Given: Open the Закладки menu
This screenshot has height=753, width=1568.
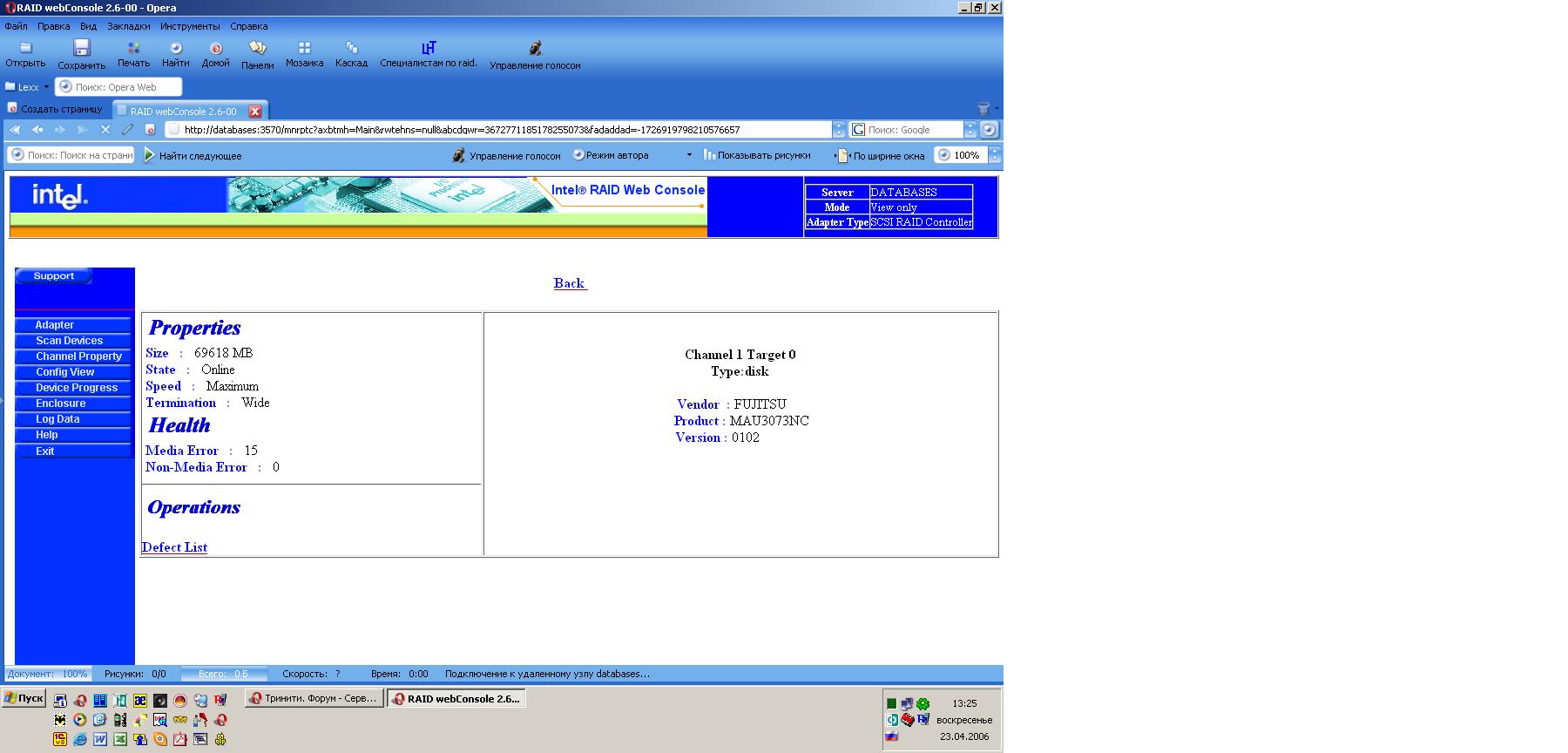Looking at the screenshot, I should click(129, 26).
